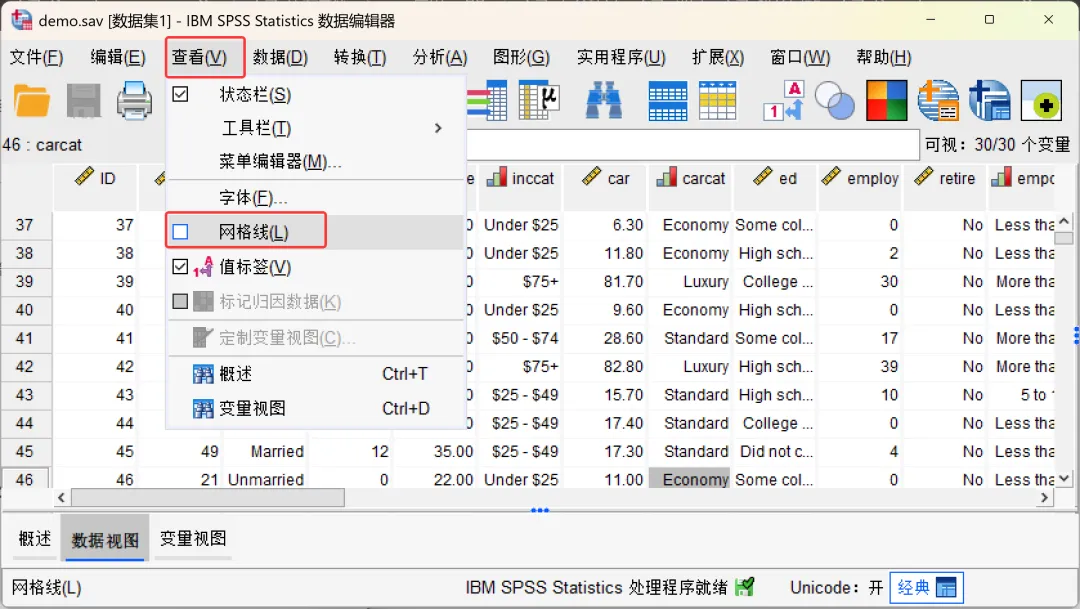Click the 82.80 car value cell
Viewport: 1080px width, 609px height.
click(606, 367)
